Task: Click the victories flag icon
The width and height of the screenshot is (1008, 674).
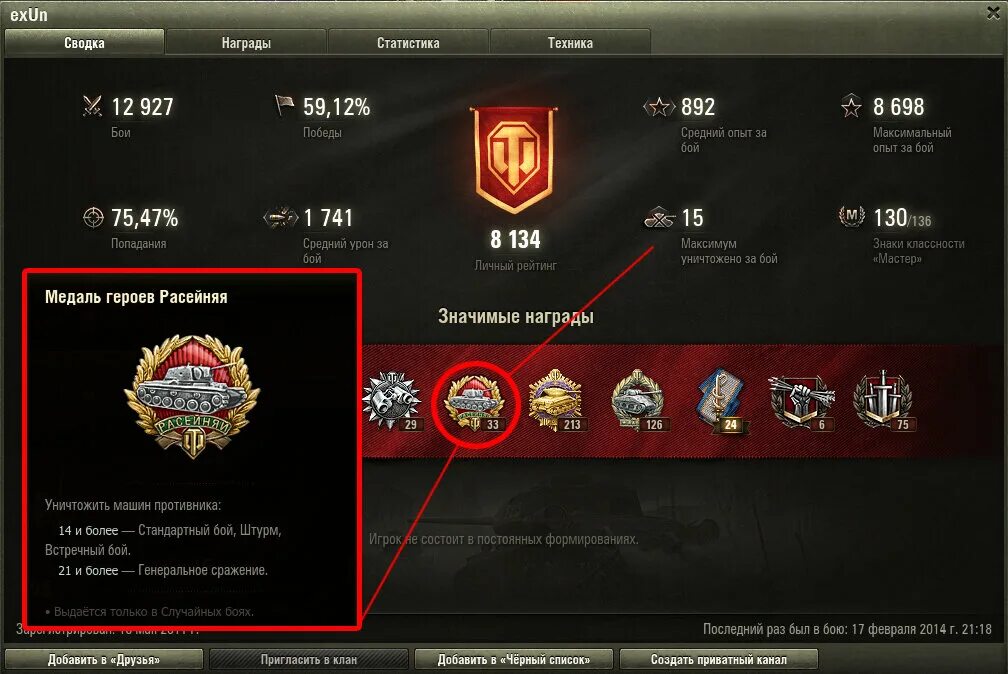Action: coord(284,105)
